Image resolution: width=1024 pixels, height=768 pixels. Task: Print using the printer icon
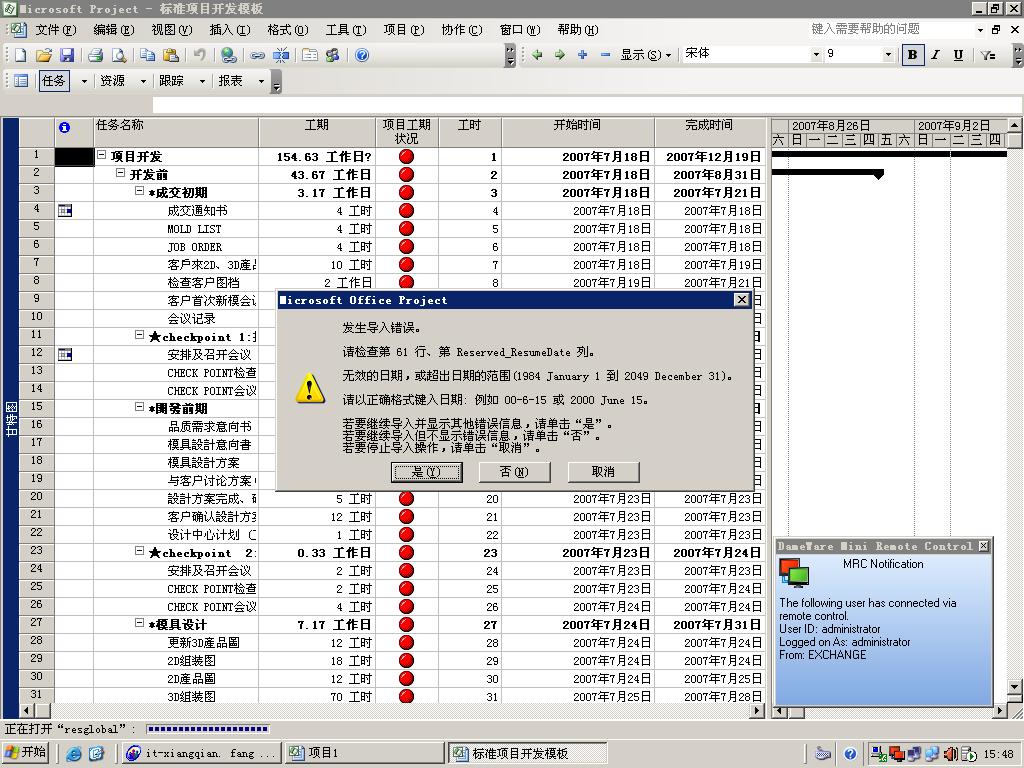tap(95, 55)
